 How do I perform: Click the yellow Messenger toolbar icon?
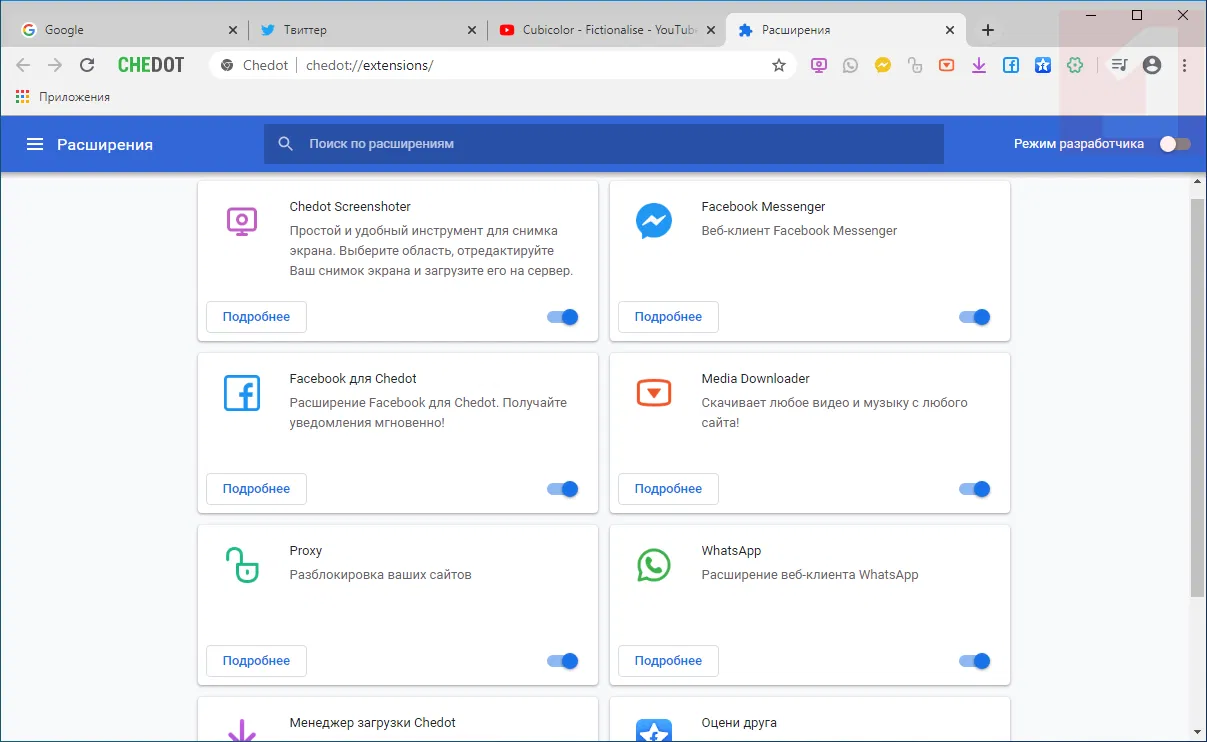tap(882, 65)
